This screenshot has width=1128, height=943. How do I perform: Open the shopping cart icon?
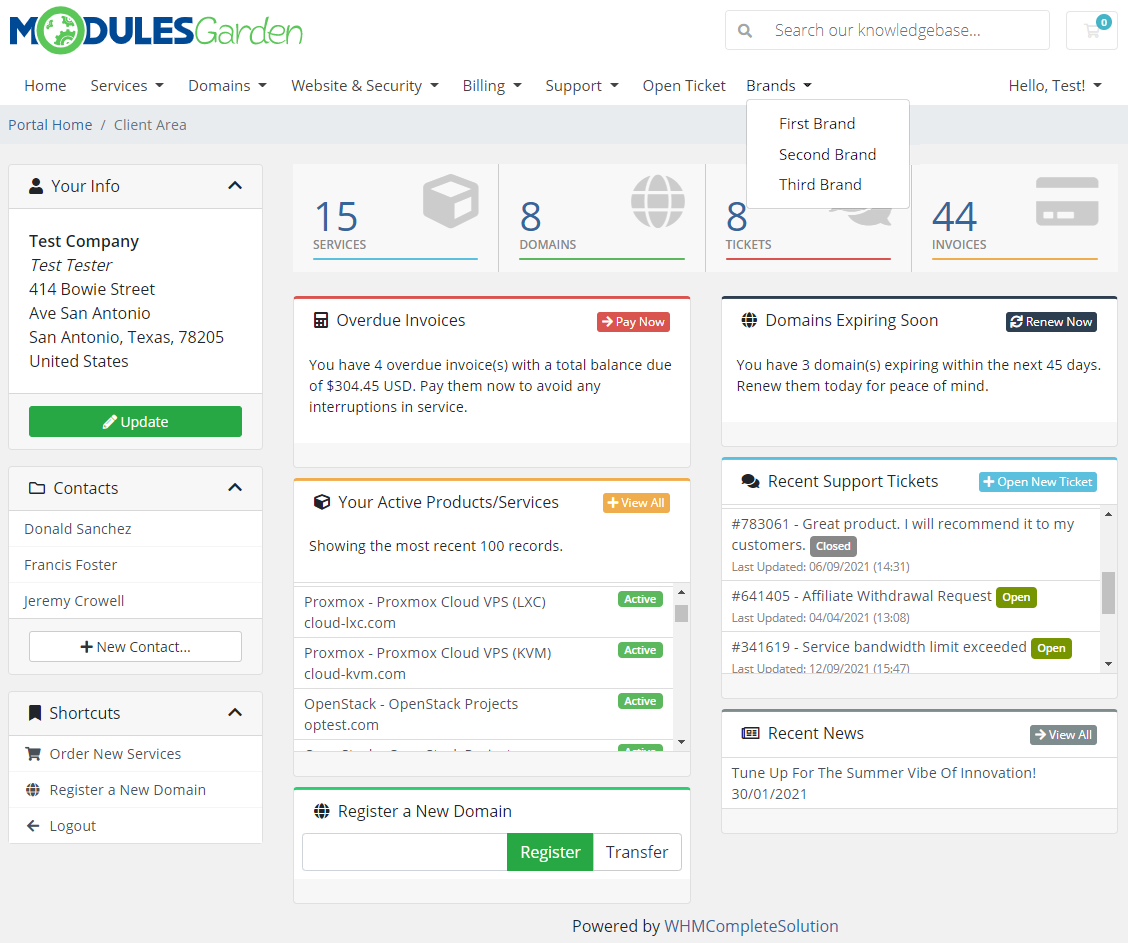[1090, 31]
